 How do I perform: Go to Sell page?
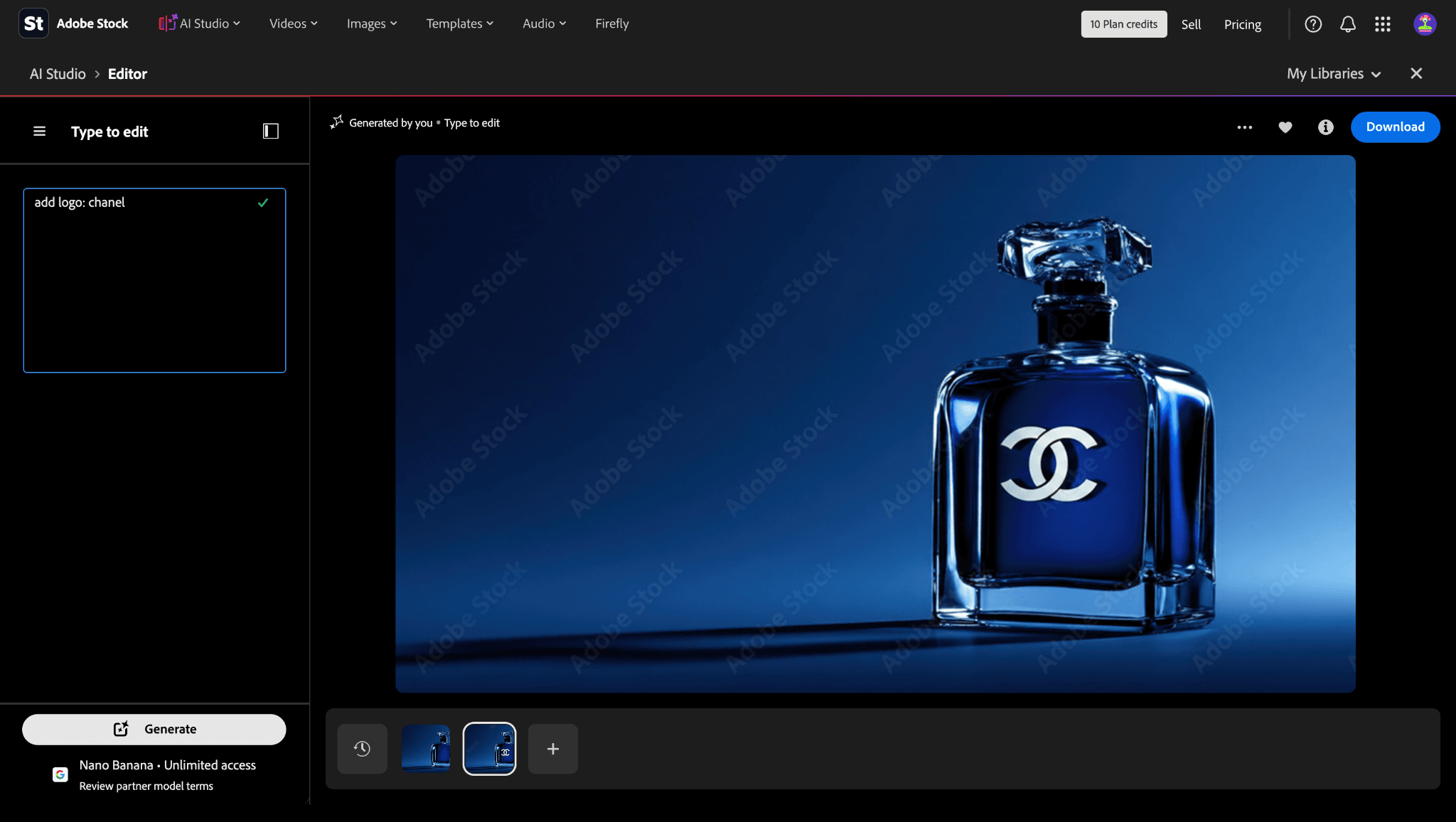coord(1191,24)
